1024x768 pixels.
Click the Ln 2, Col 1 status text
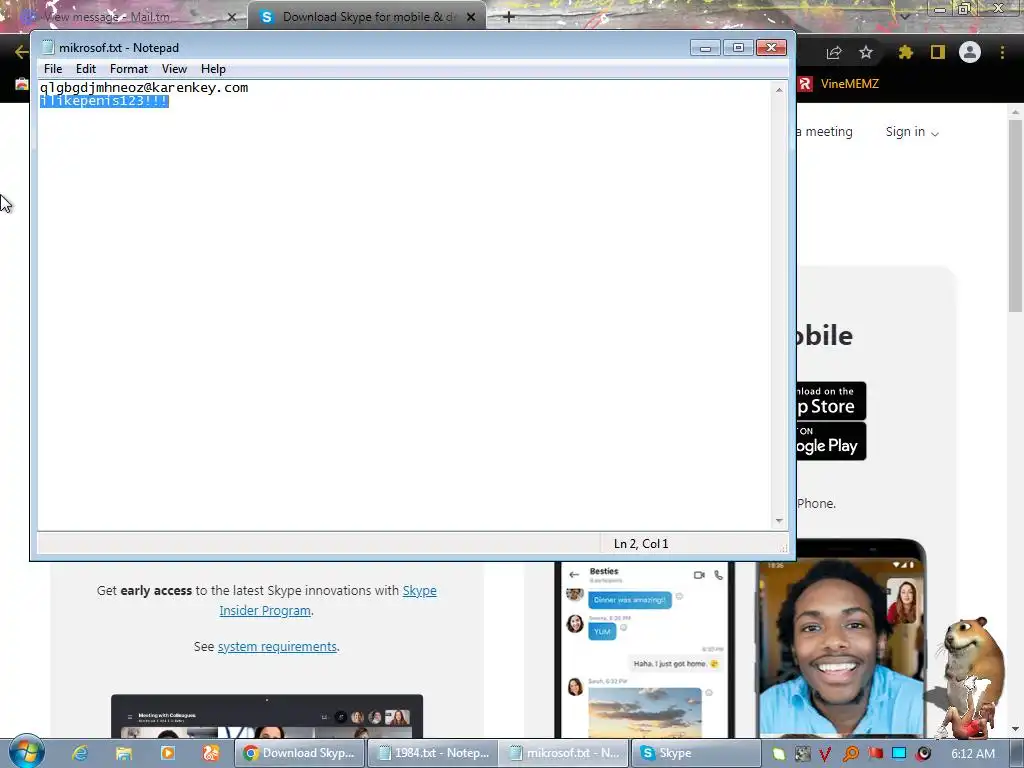(x=641, y=543)
